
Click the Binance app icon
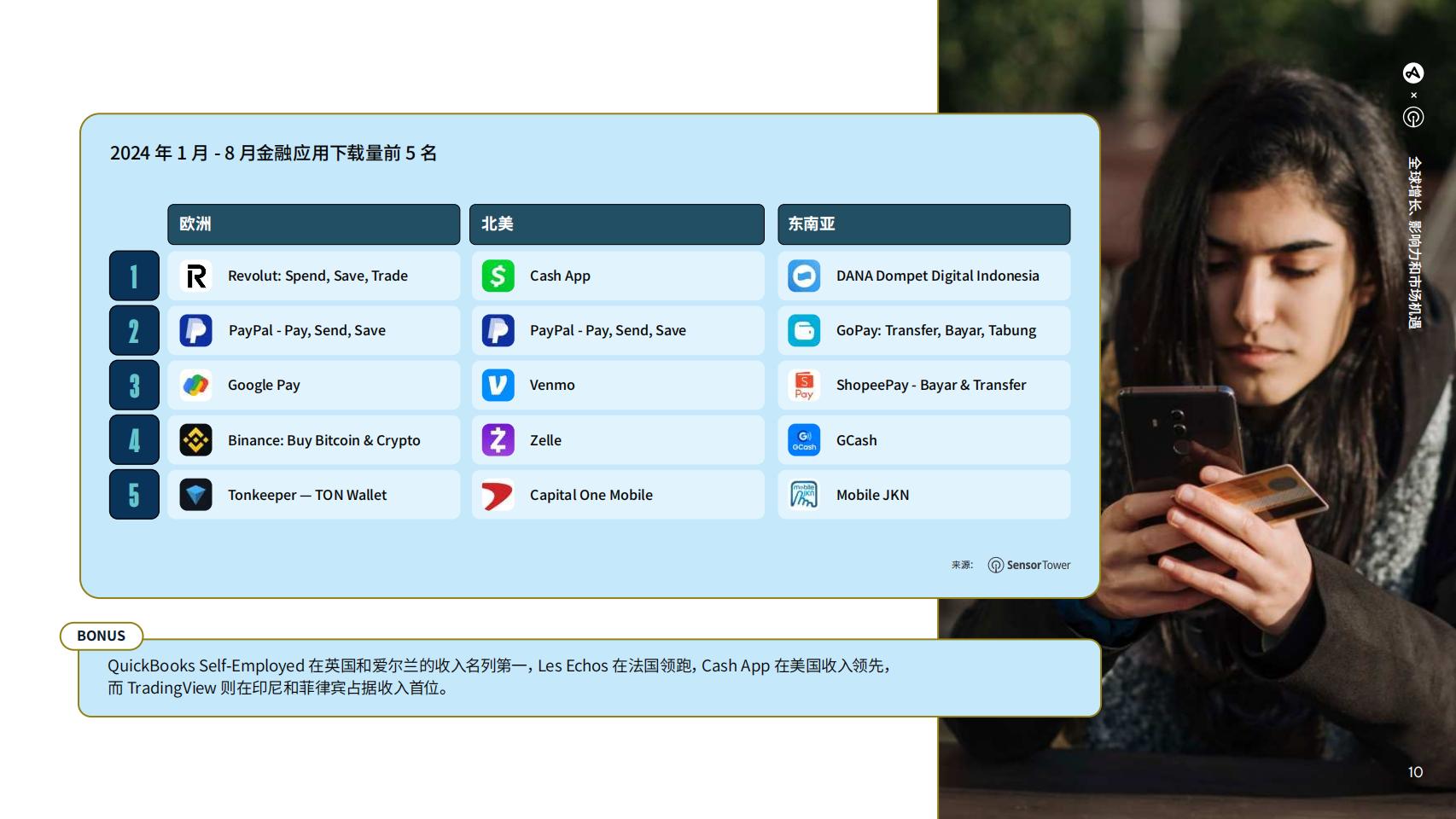[x=195, y=440]
